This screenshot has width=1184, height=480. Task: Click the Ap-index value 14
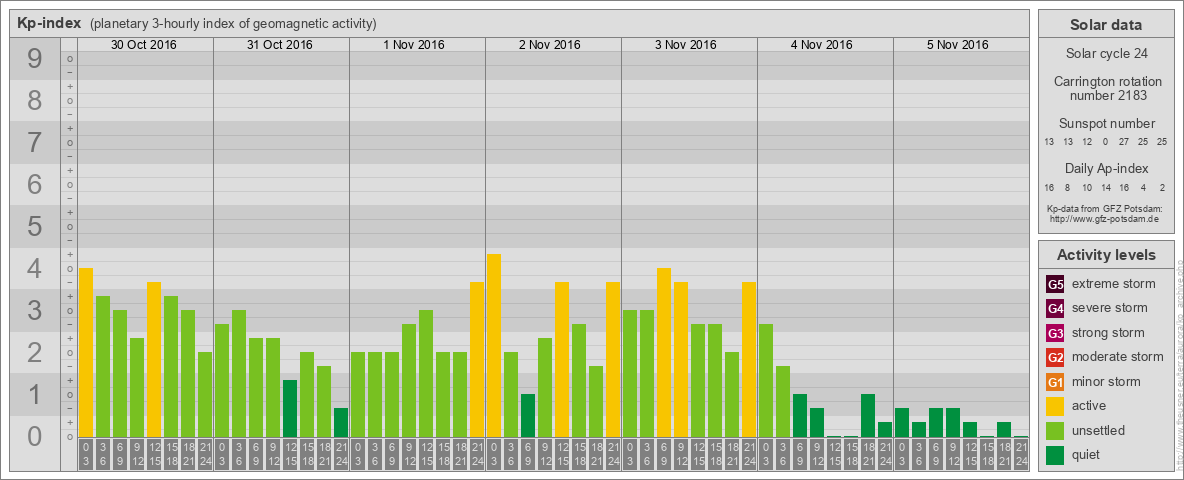tap(1105, 187)
